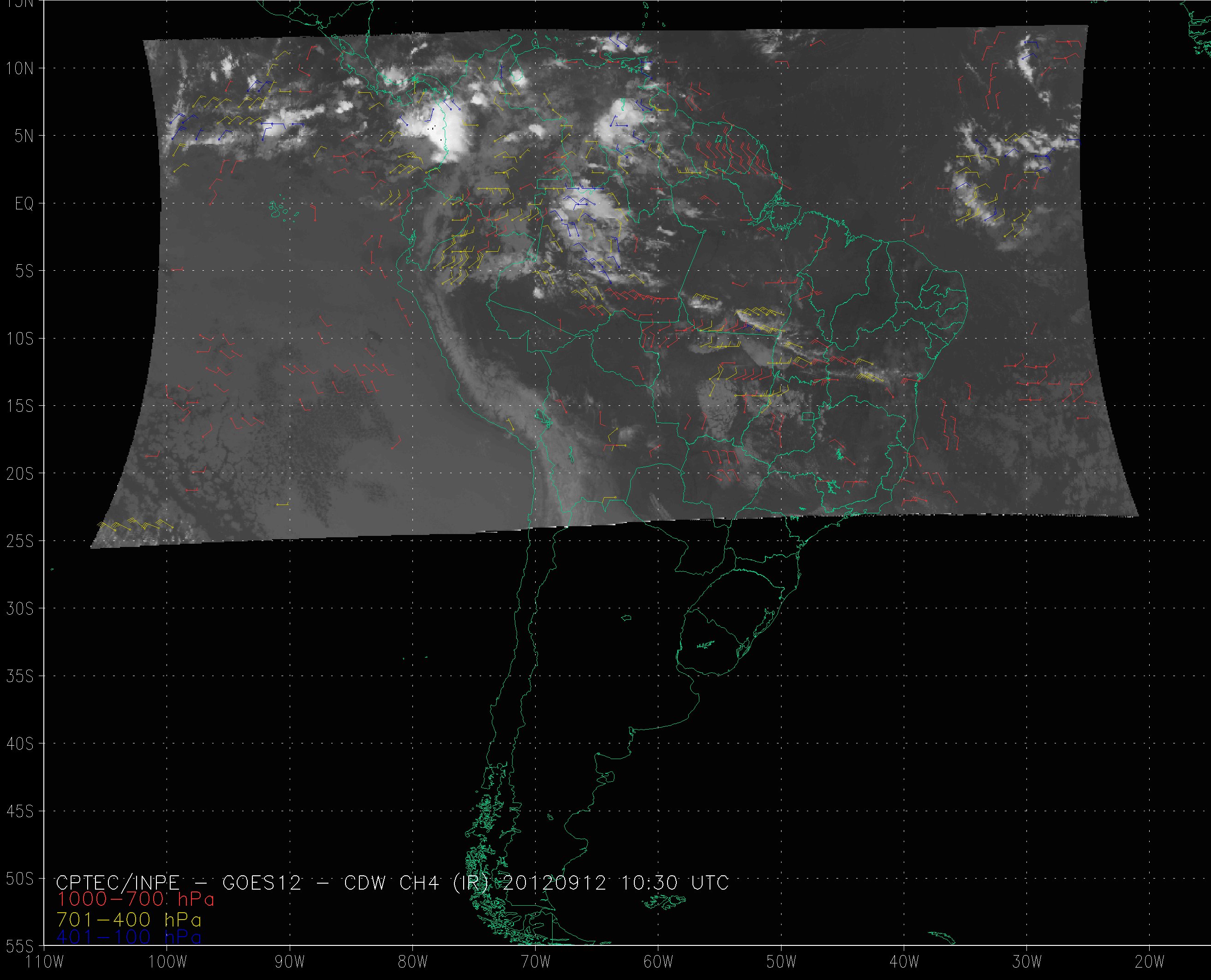Click the 110W longitude label
1211x980 pixels.
tap(45, 962)
